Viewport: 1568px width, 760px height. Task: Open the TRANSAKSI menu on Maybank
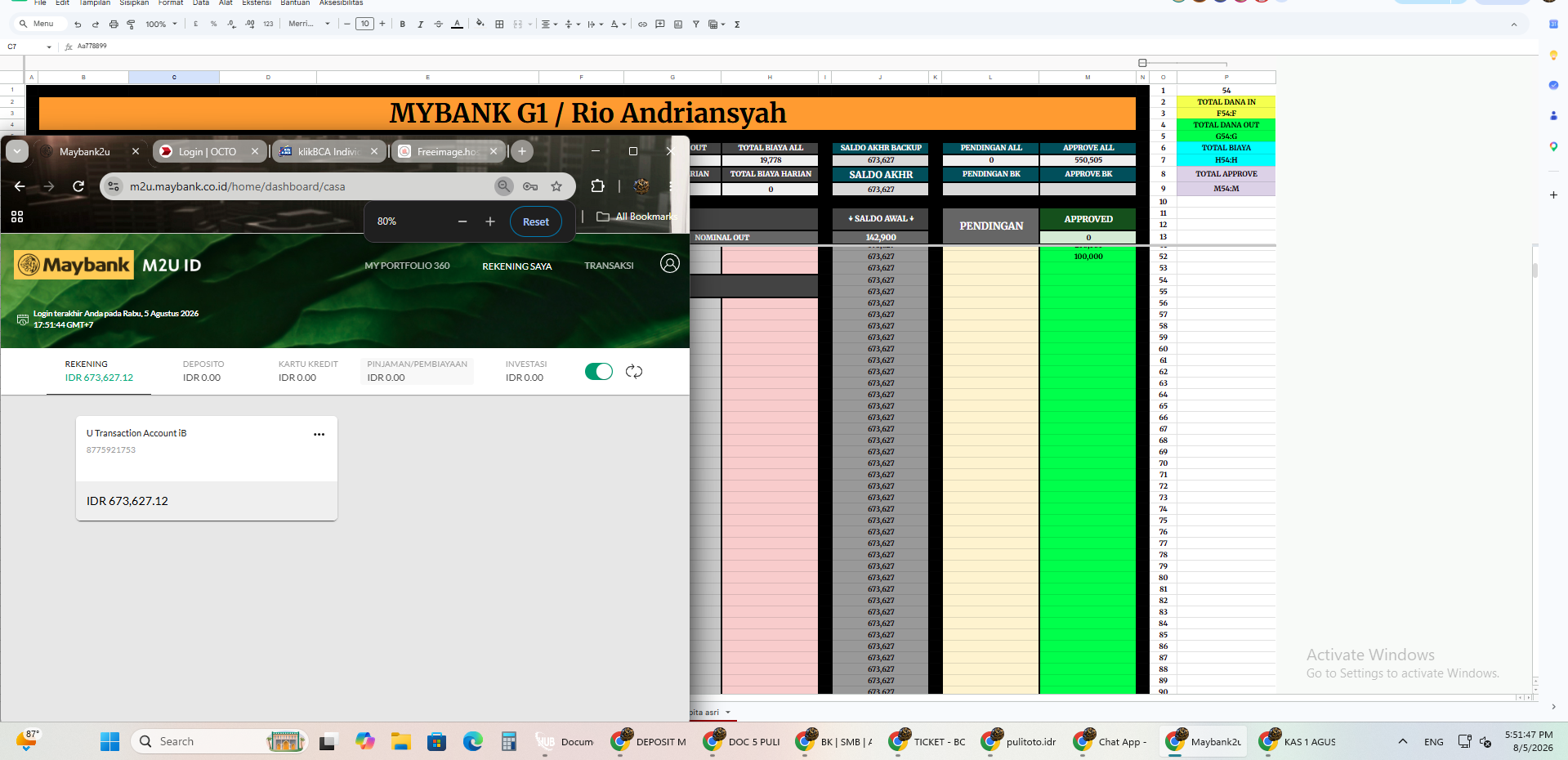tap(609, 266)
